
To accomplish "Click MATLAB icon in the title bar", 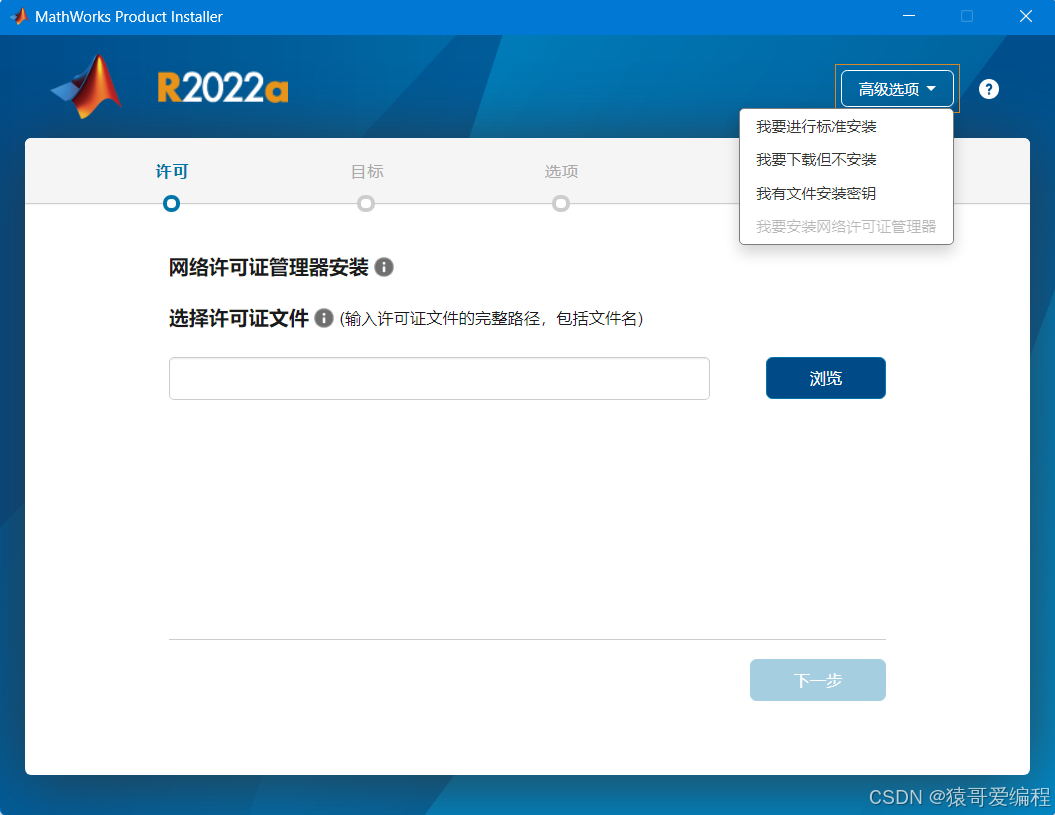I will [19, 16].
